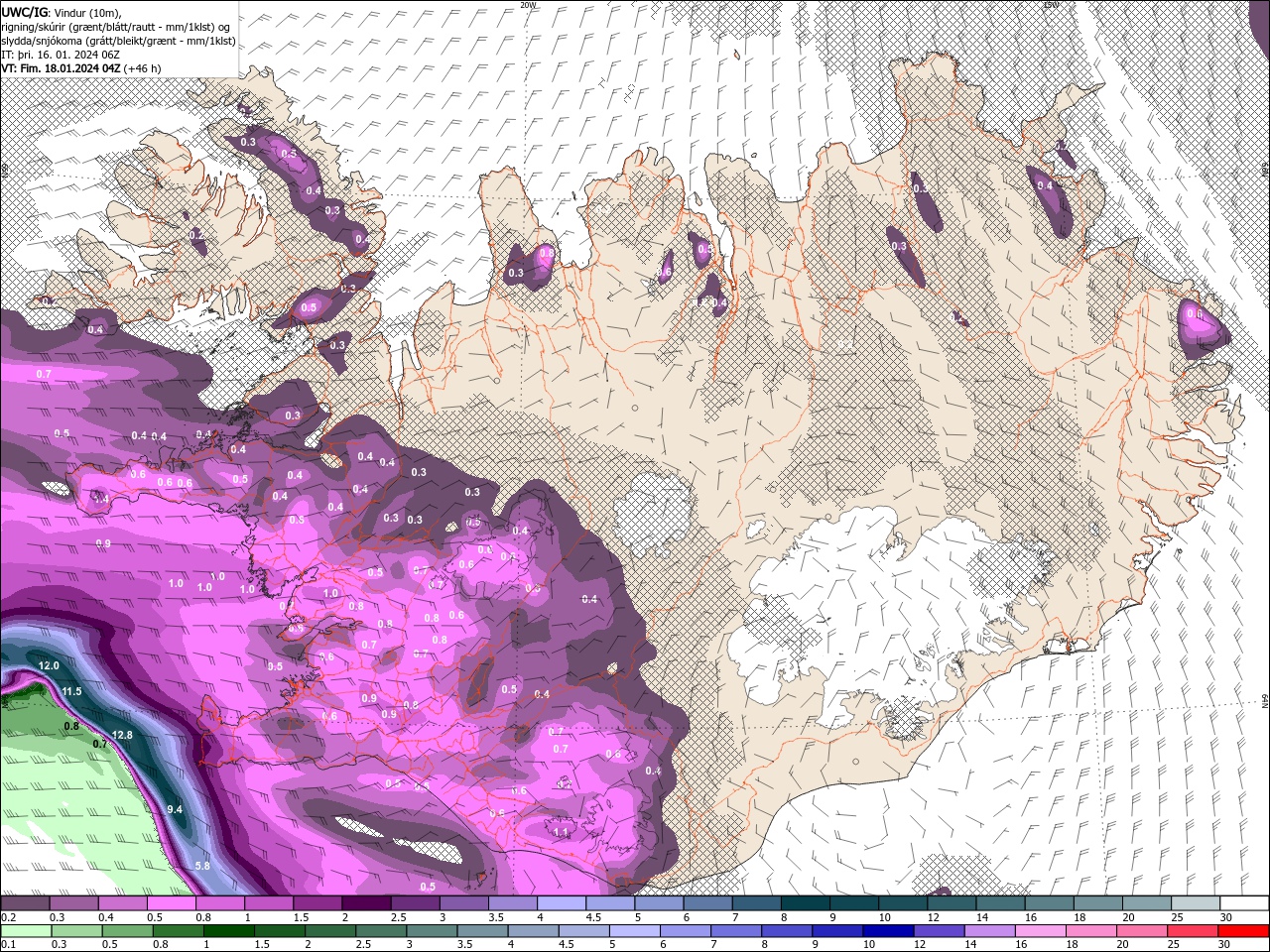Screen dimensions: 1270x952
Task: Click the '12.8' precipitation value on the map
Action: pyautogui.click(x=122, y=735)
